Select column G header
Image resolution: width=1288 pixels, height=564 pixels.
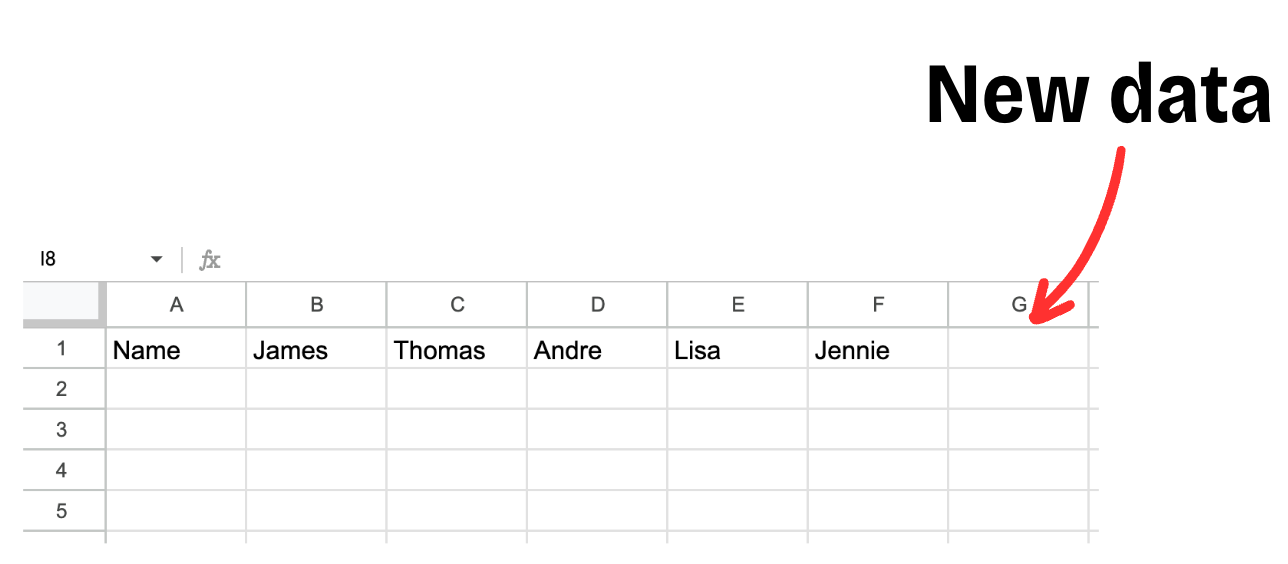(1018, 305)
